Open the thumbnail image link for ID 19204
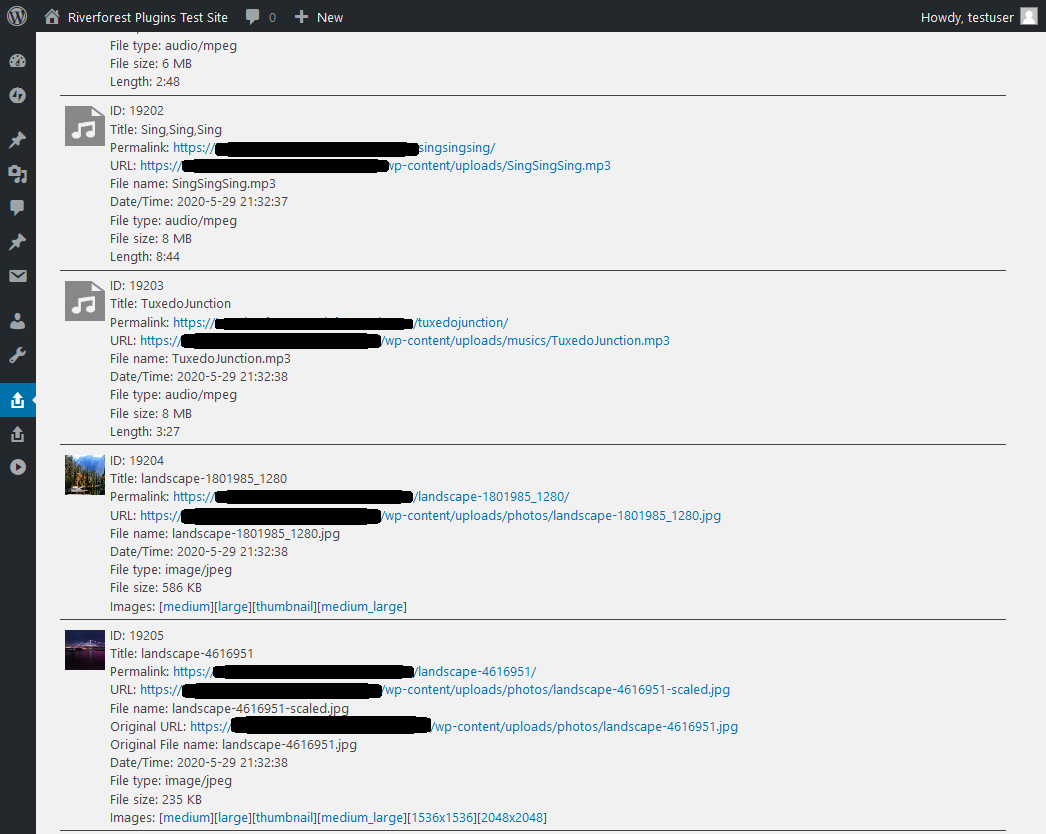This screenshot has height=834, width=1046. pos(285,606)
